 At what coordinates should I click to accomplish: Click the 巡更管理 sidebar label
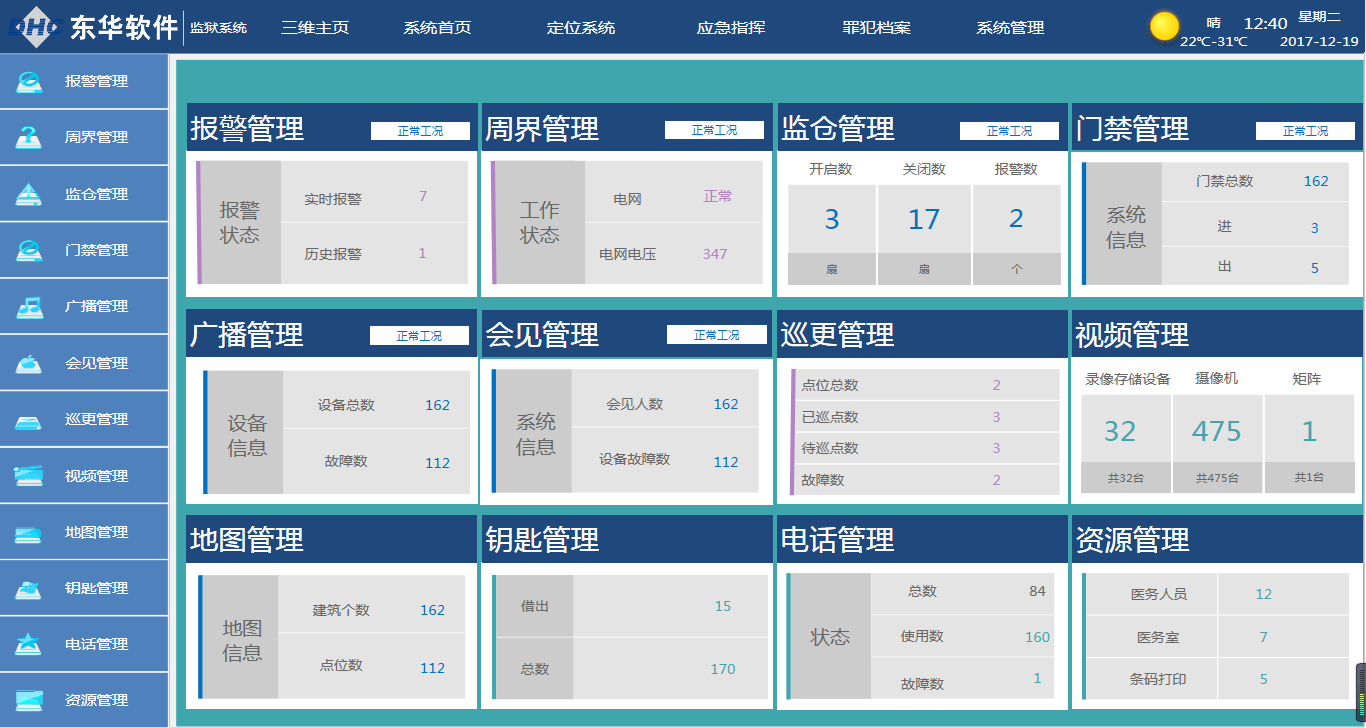pos(96,420)
